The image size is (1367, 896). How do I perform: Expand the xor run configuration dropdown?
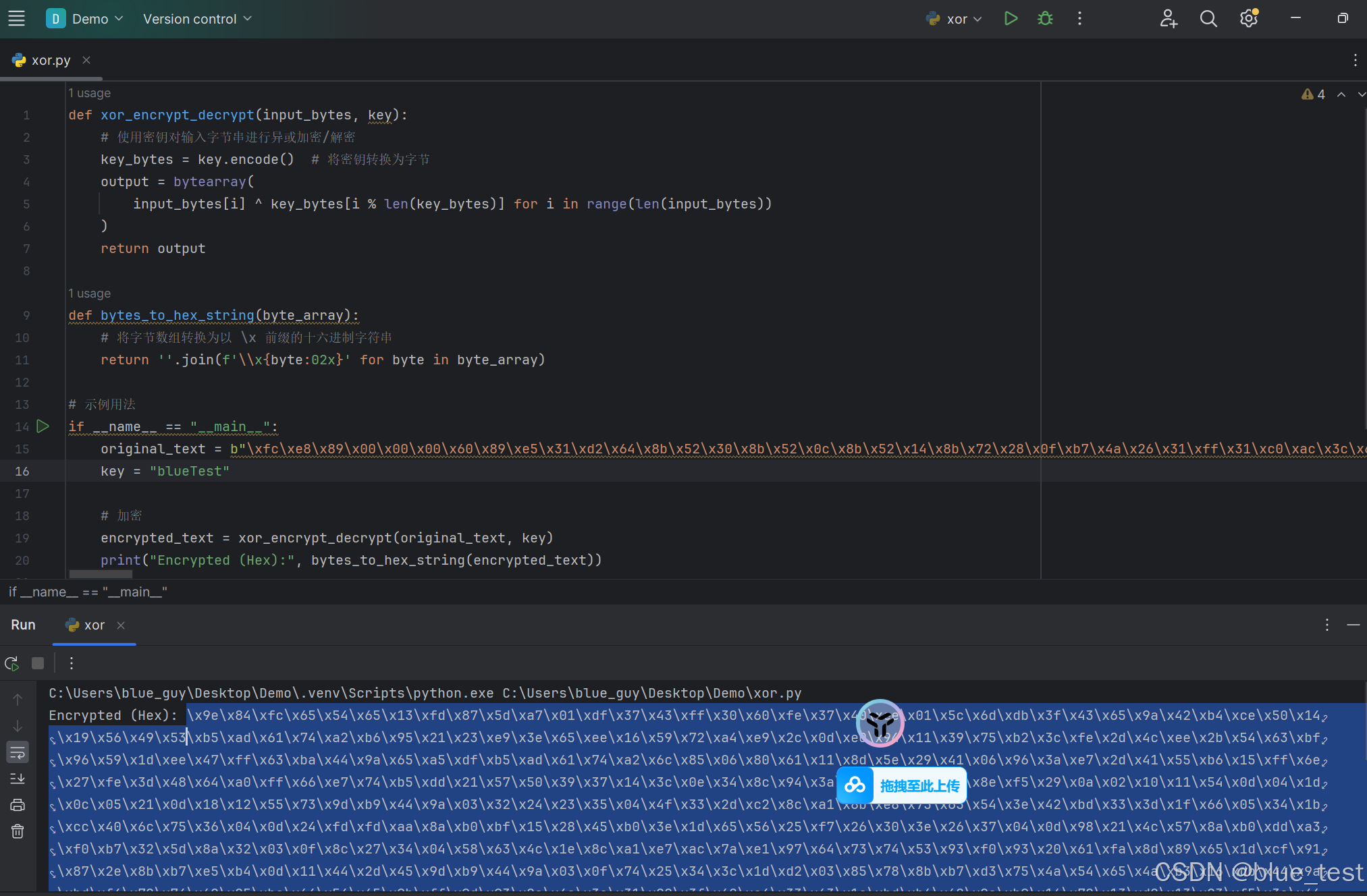click(x=953, y=18)
